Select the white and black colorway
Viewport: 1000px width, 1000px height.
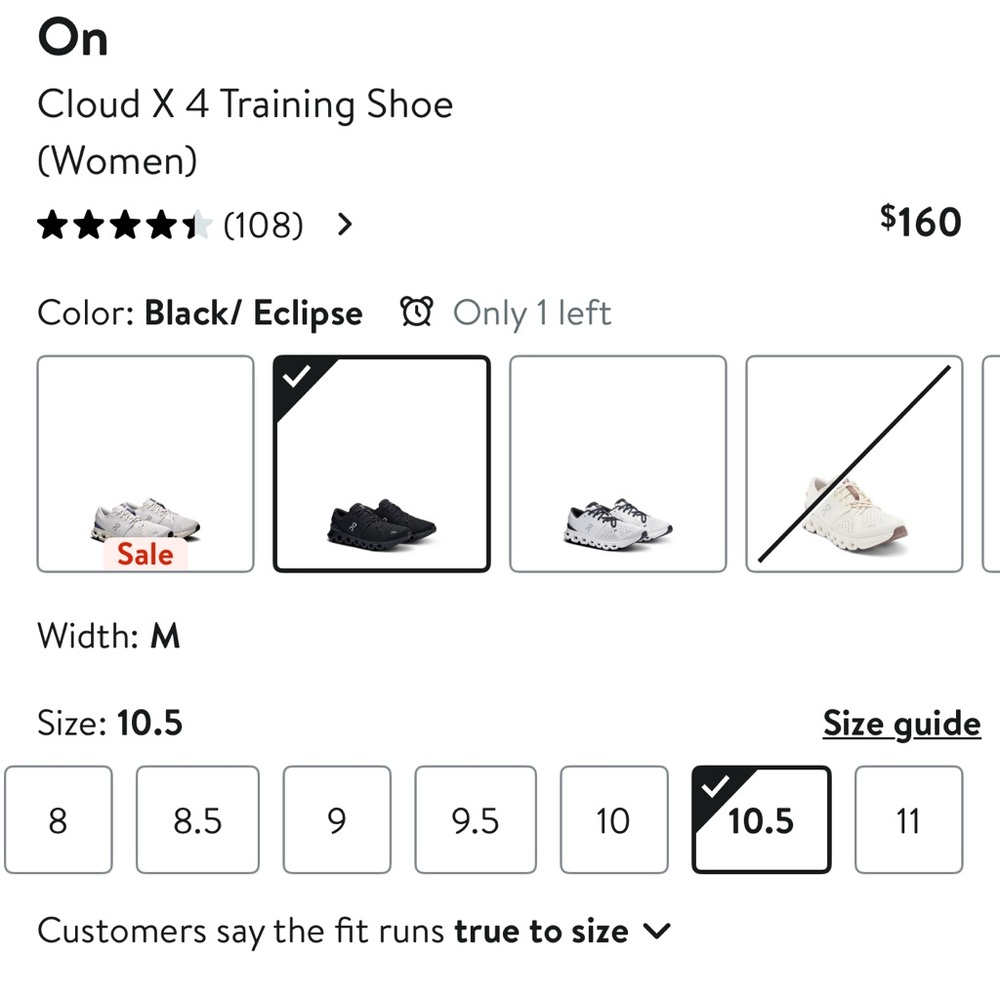[x=617, y=463]
